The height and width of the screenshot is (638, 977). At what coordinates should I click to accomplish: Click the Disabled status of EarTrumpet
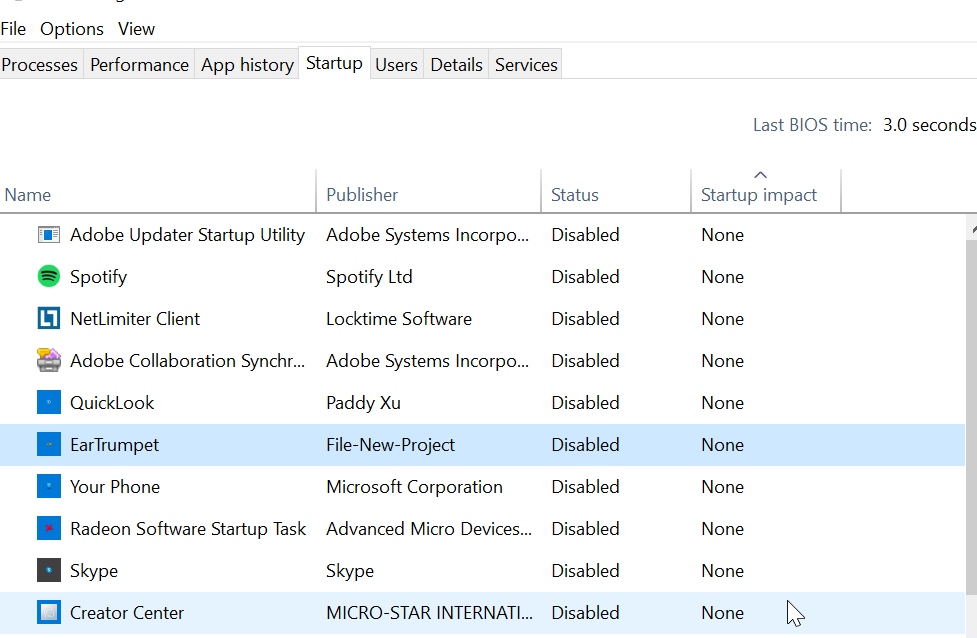point(585,445)
